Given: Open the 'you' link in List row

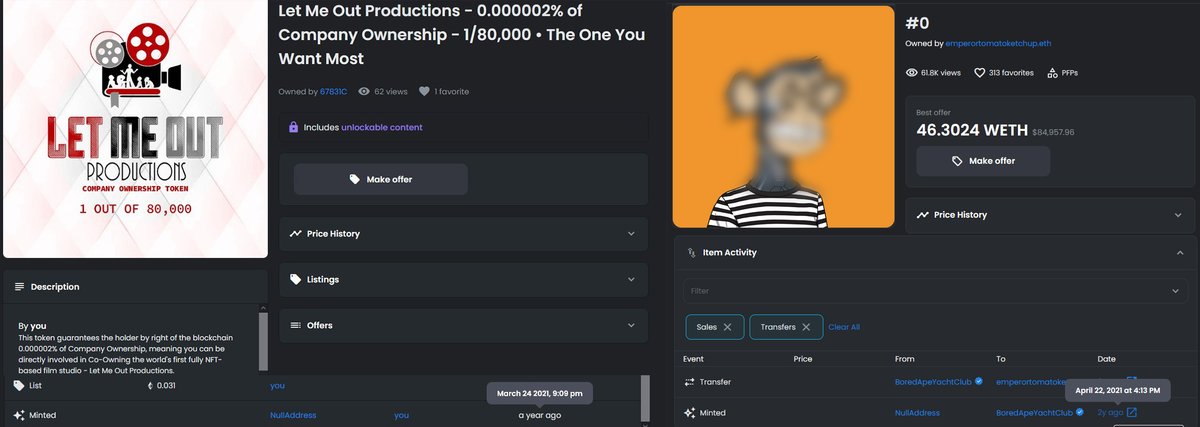Looking at the screenshot, I should tap(277, 386).
